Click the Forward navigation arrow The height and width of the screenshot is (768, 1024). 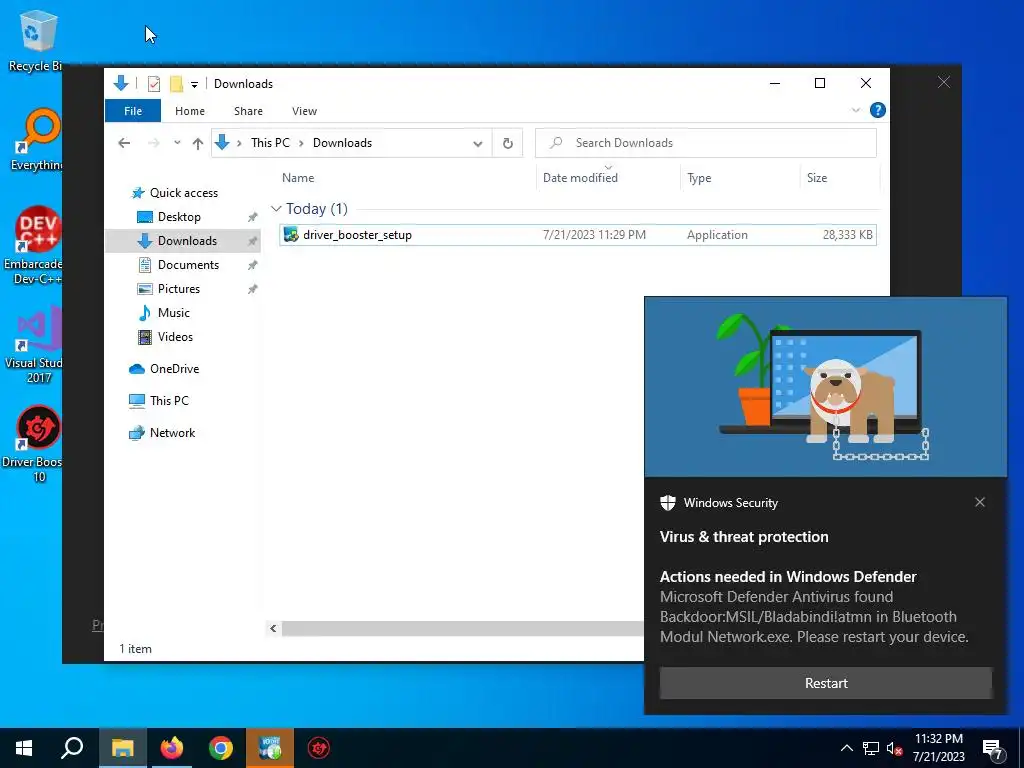(153, 143)
